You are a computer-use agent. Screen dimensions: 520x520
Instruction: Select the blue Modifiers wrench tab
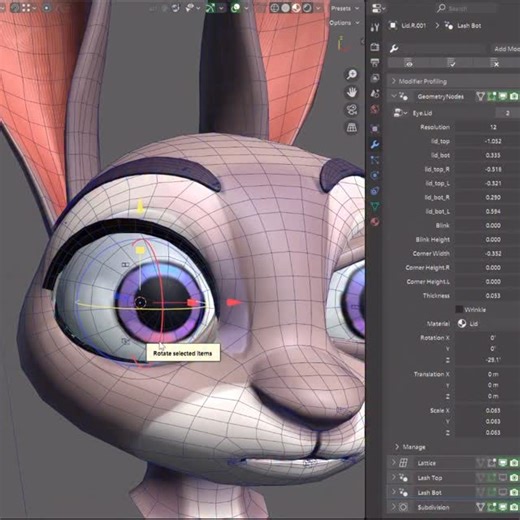[x=375, y=144]
